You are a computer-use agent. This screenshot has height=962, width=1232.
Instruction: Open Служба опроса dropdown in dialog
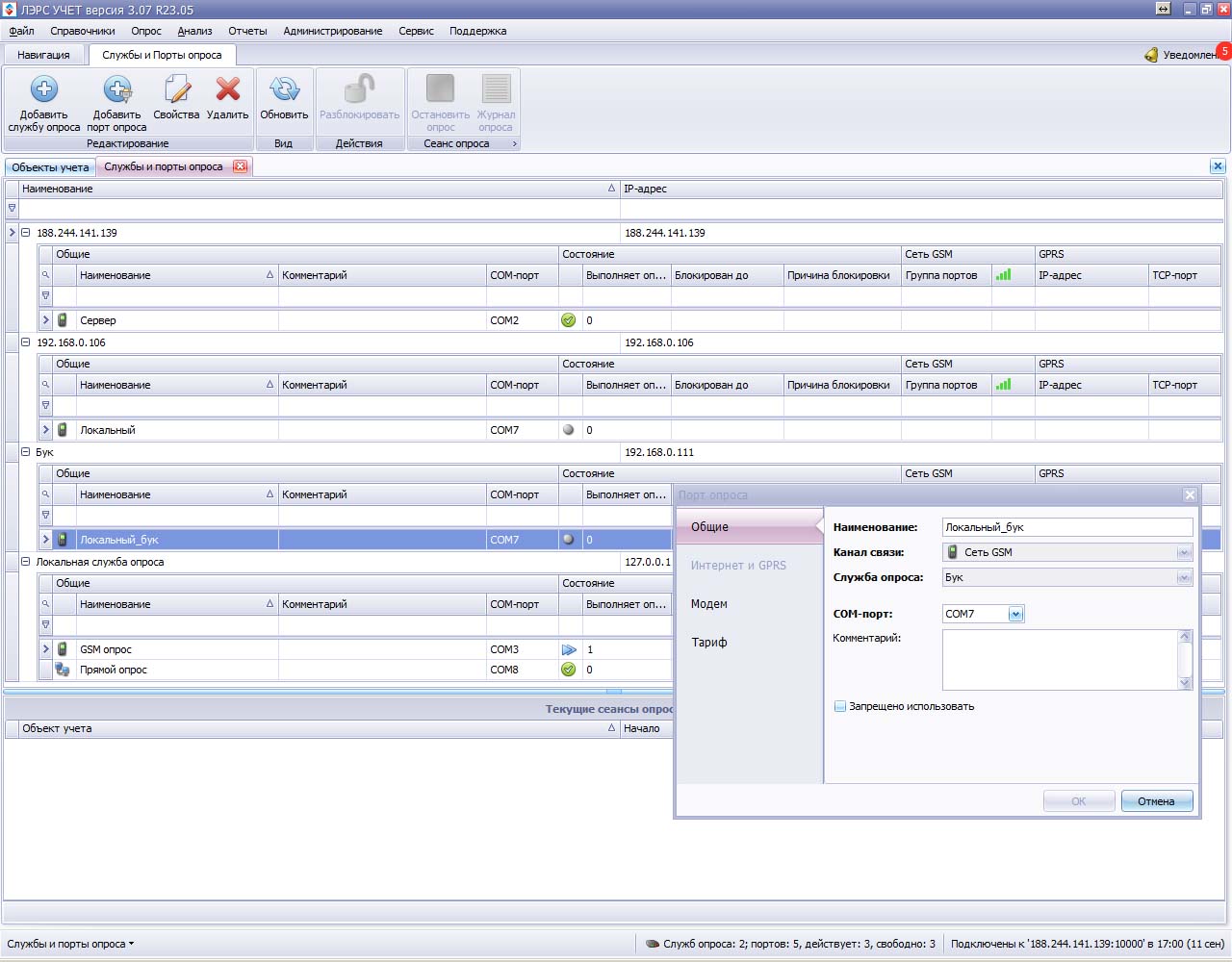click(x=1184, y=577)
